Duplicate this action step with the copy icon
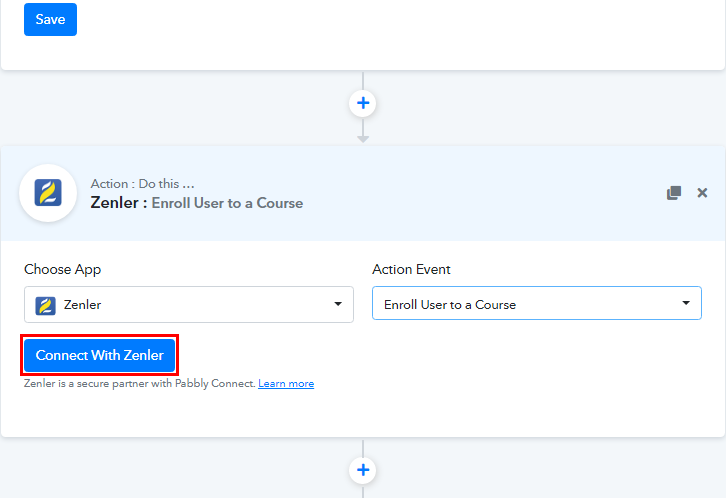 tap(674, 193)
